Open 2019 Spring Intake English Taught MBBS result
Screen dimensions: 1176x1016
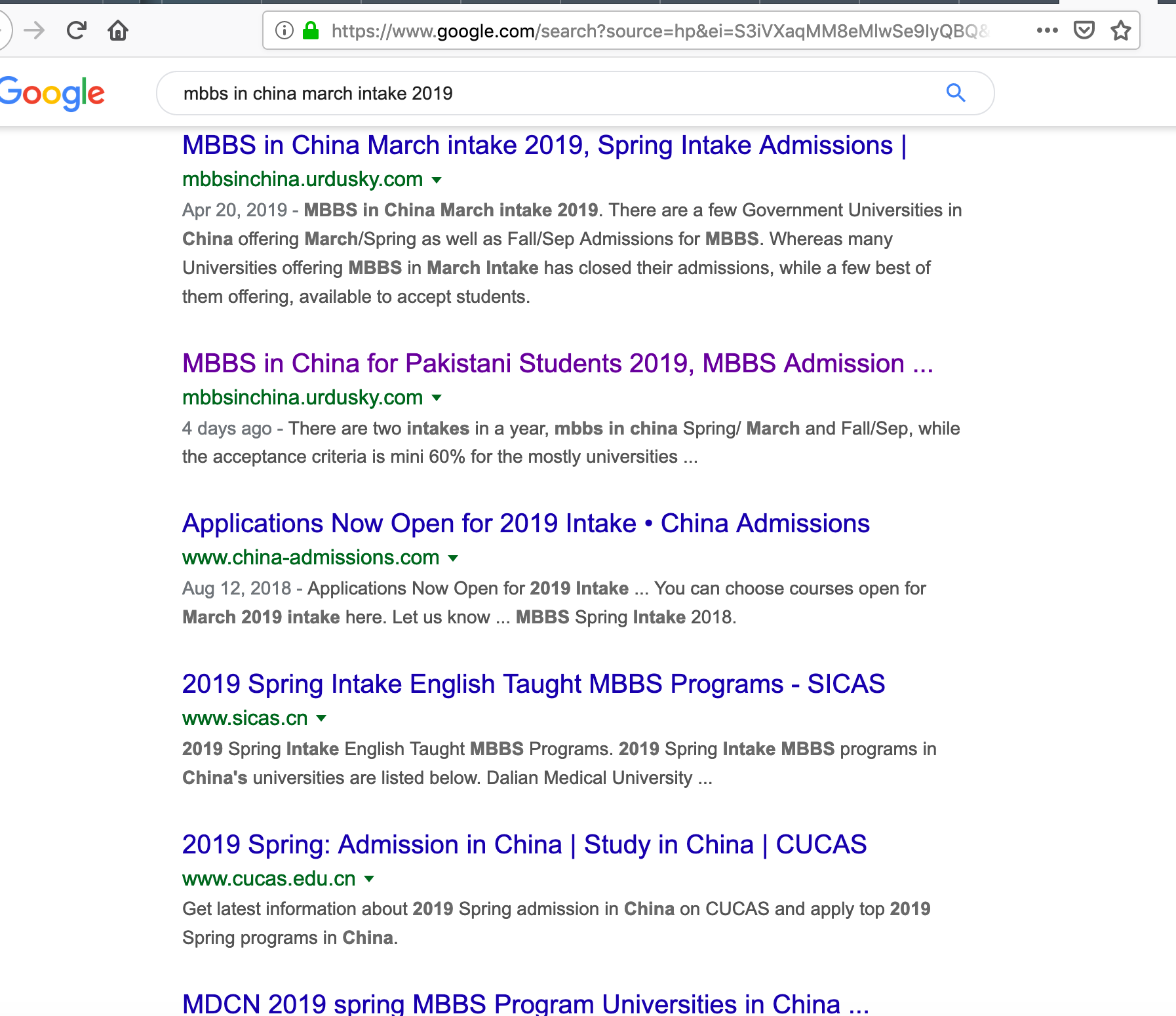pos(534,684)
